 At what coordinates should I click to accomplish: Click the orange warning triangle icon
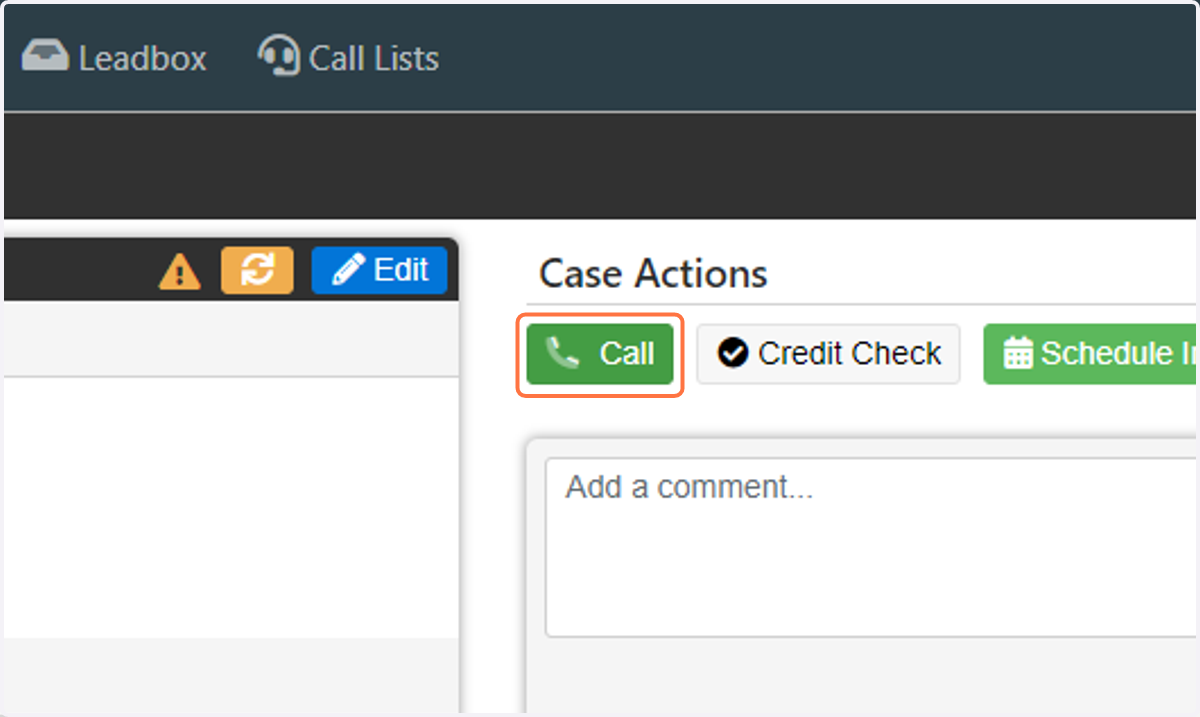180,271
